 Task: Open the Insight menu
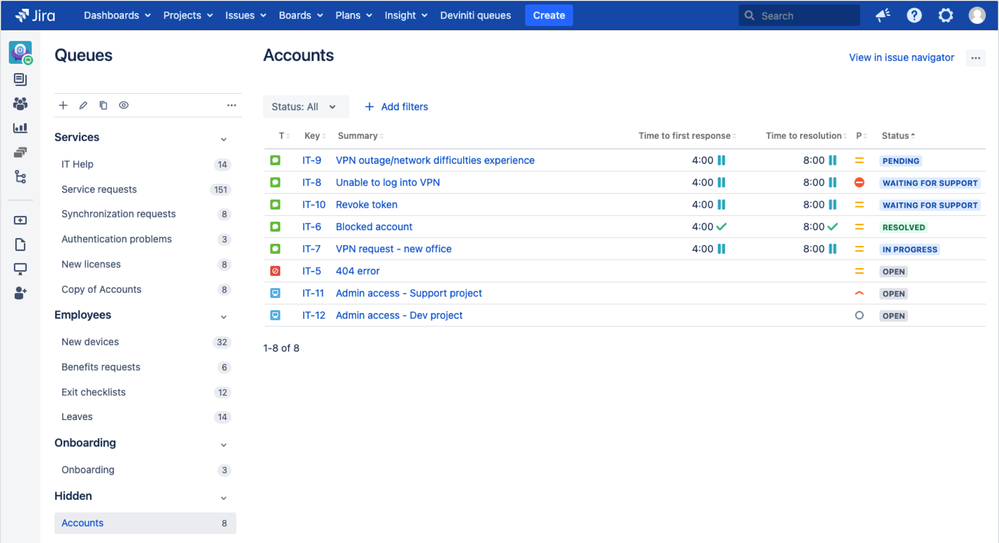406,15
